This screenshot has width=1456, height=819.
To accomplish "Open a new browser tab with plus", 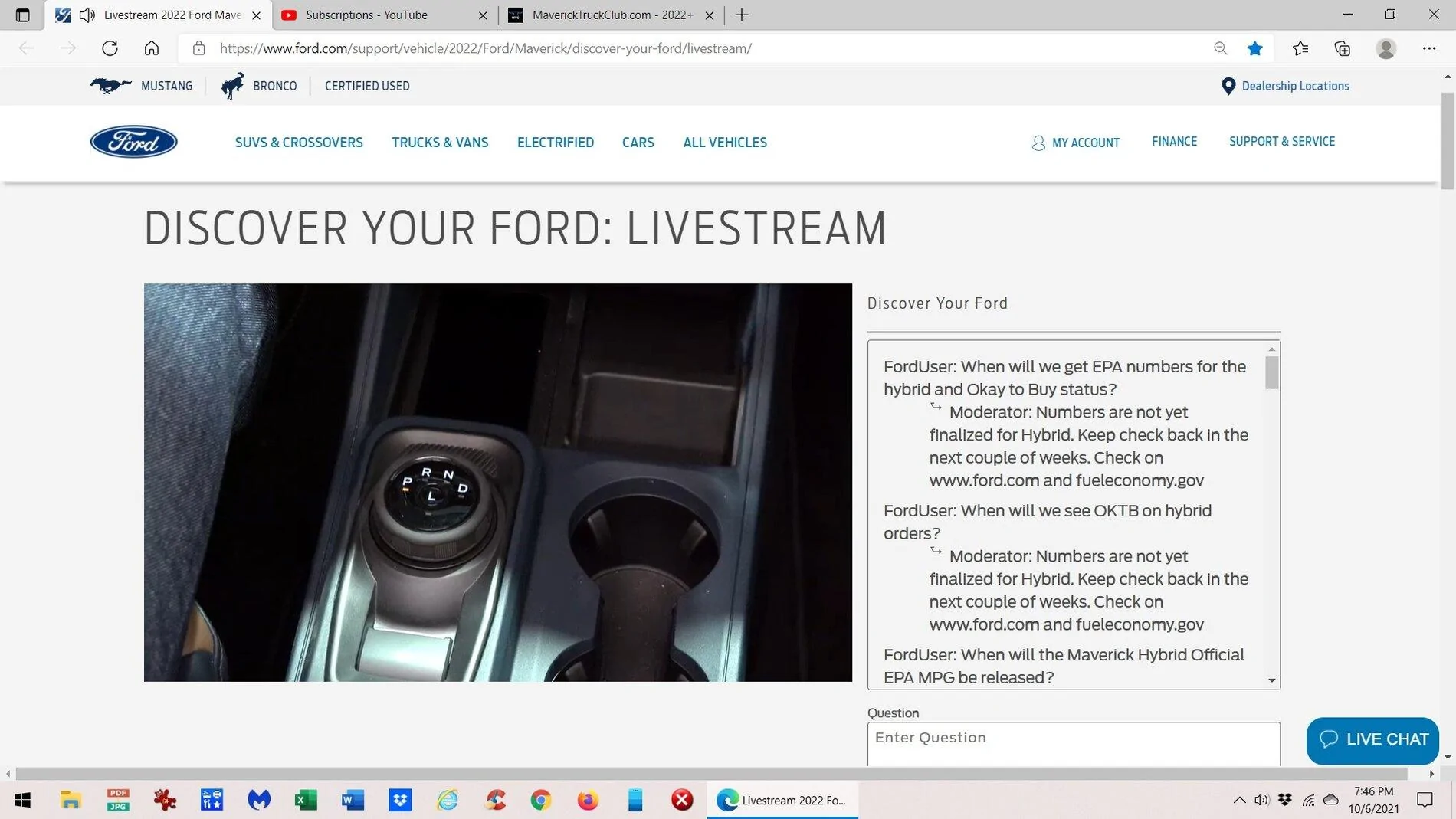I will click(741, 15).
